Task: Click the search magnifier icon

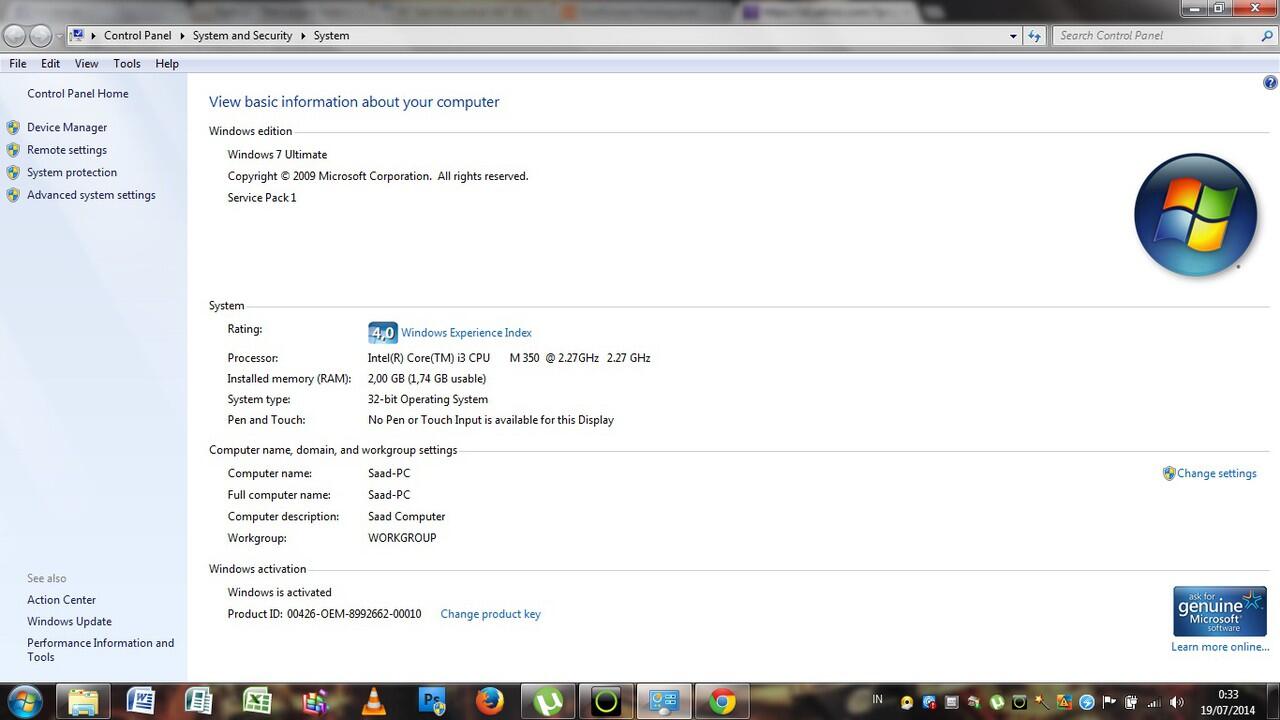Action: (1267, 35)
